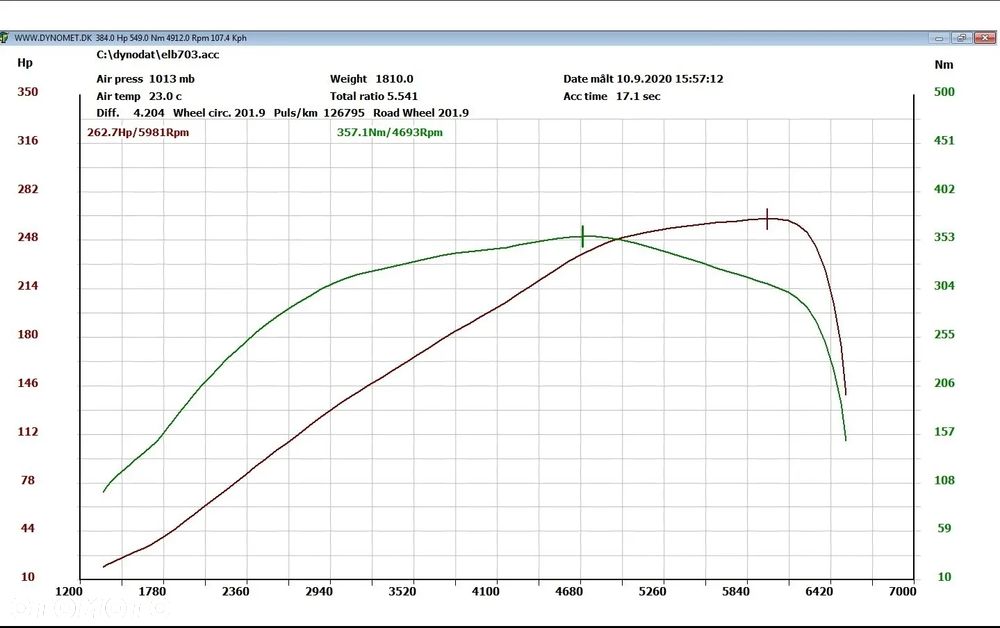Click the 7000 rpm axis label
The height and width of the screenshot is (628, 1000).
point(902,592)
